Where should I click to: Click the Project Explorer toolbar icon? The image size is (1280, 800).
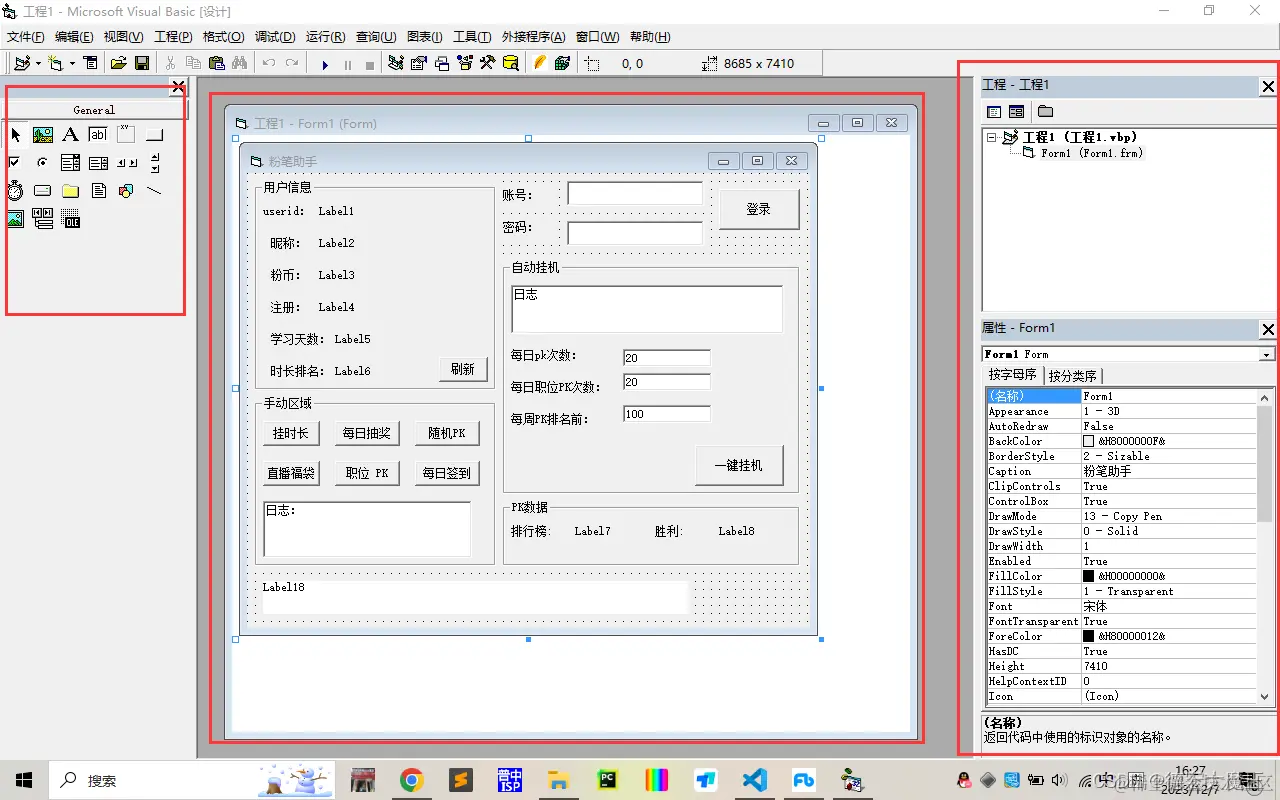point(395,63)
